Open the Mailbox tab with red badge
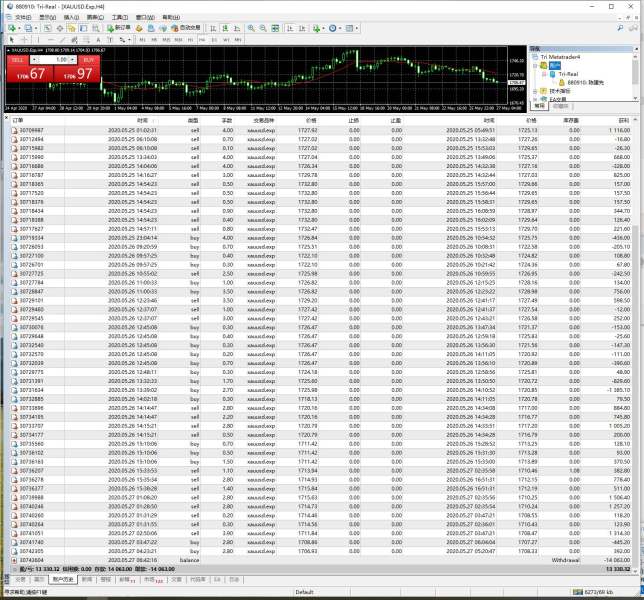 [127, 579]
